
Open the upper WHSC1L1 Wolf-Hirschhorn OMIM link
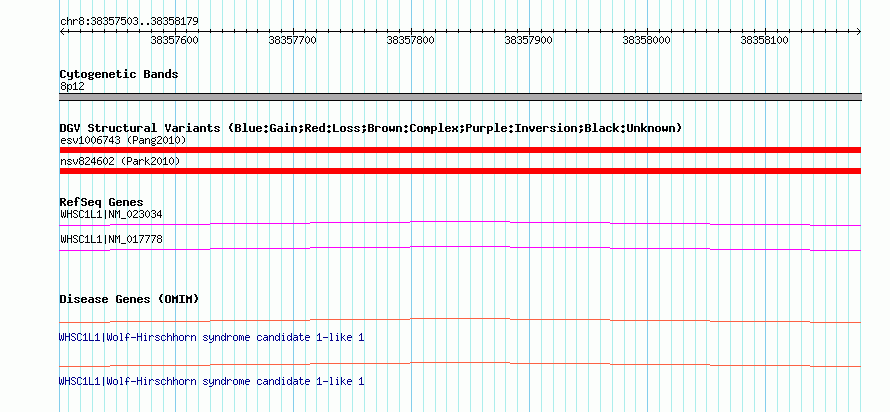pyautogui.click(x=211, y=338)
